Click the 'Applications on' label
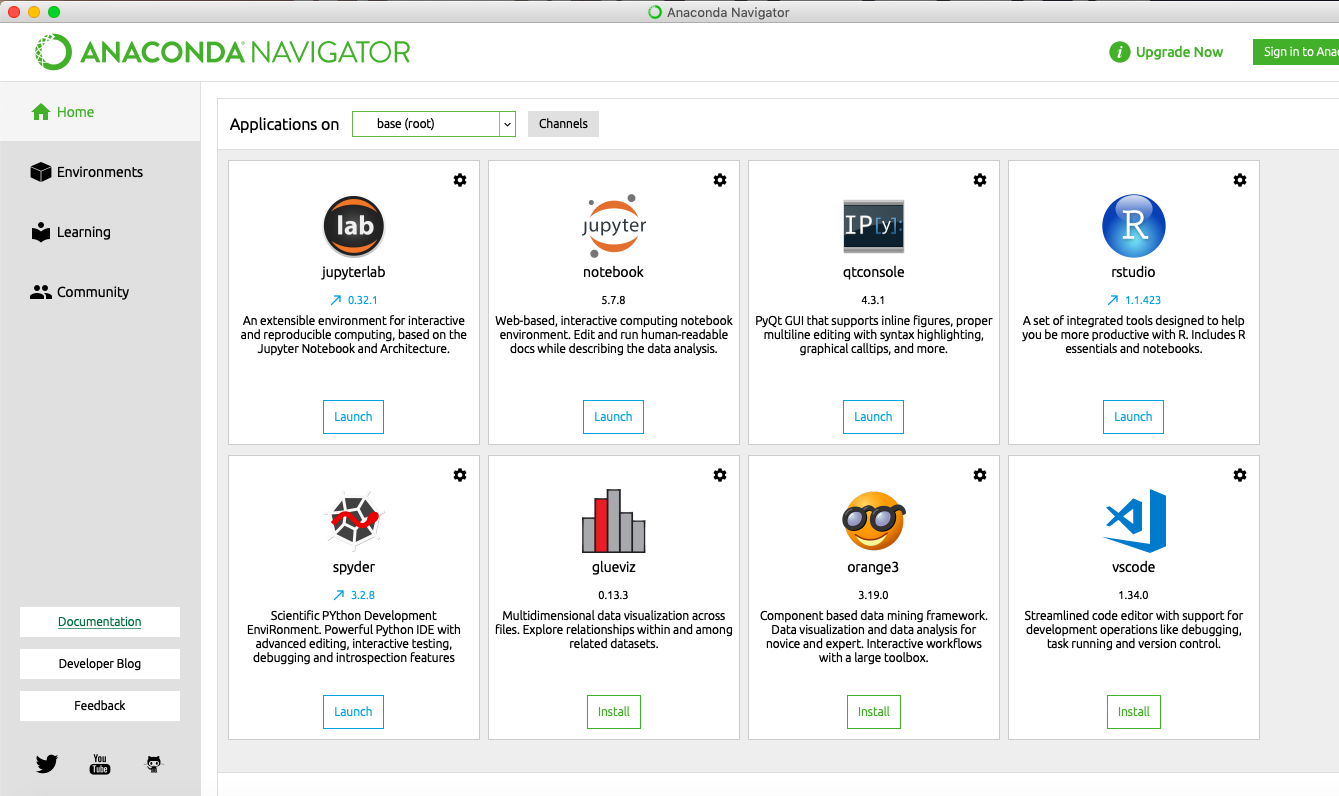Viewport: 1339px width, 796px height. click(x=285, y=124)
